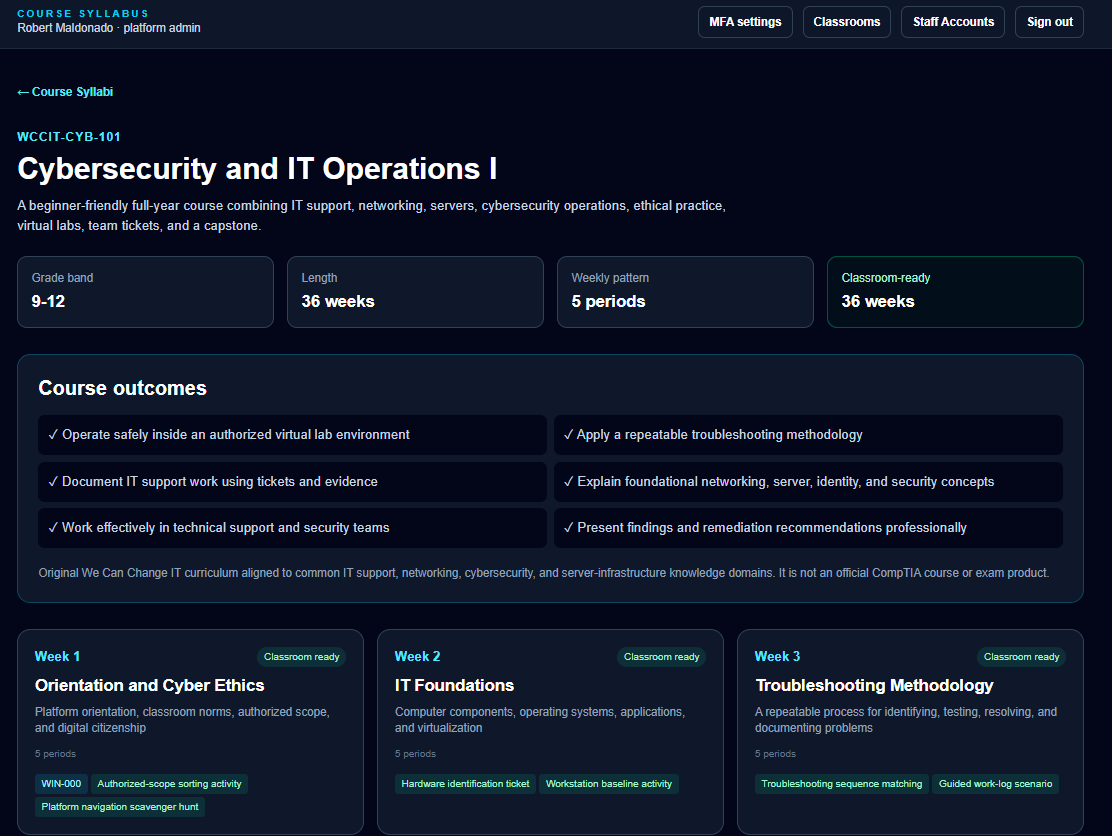
Task: Click Week 2's 5 periods text
Action: (x=416, y=754)
